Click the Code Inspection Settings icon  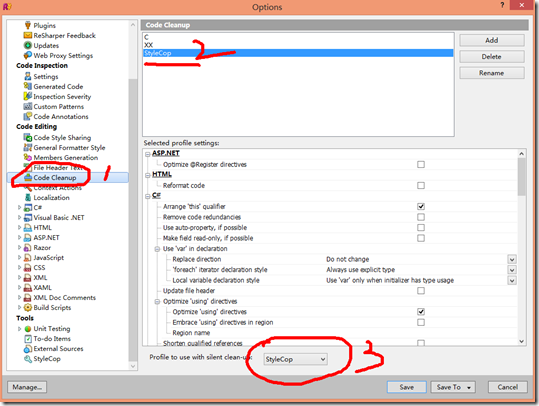(x=28, y=76)
